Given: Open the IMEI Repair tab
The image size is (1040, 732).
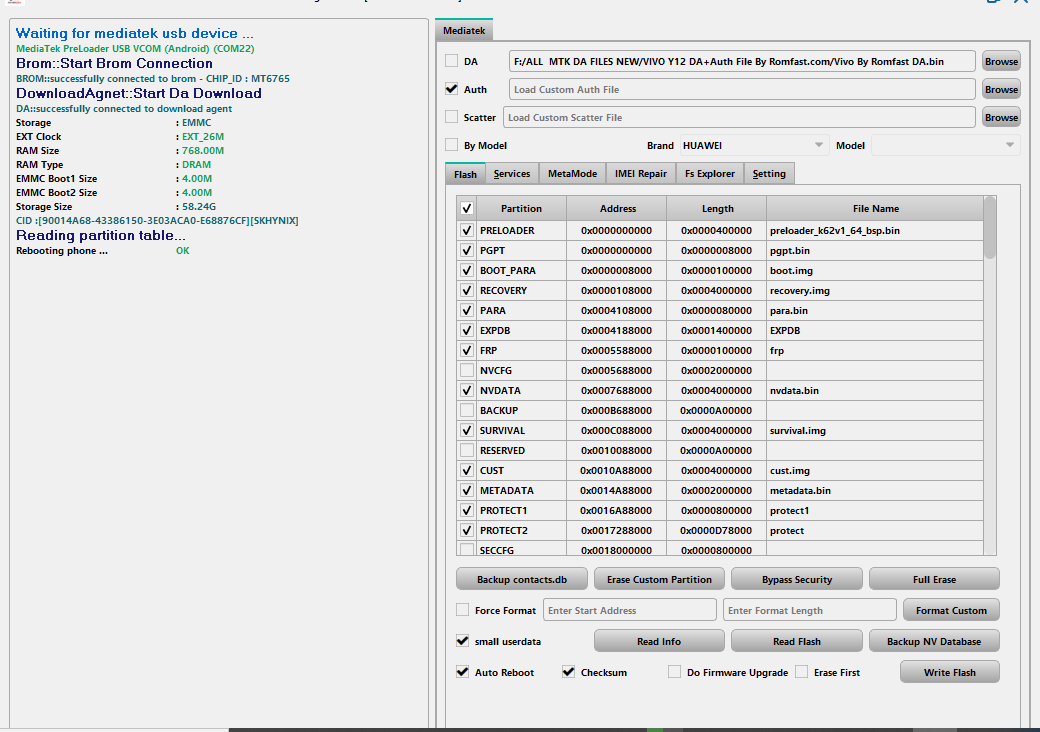Looking at the screenshot, I should click(x=641, y=174).
